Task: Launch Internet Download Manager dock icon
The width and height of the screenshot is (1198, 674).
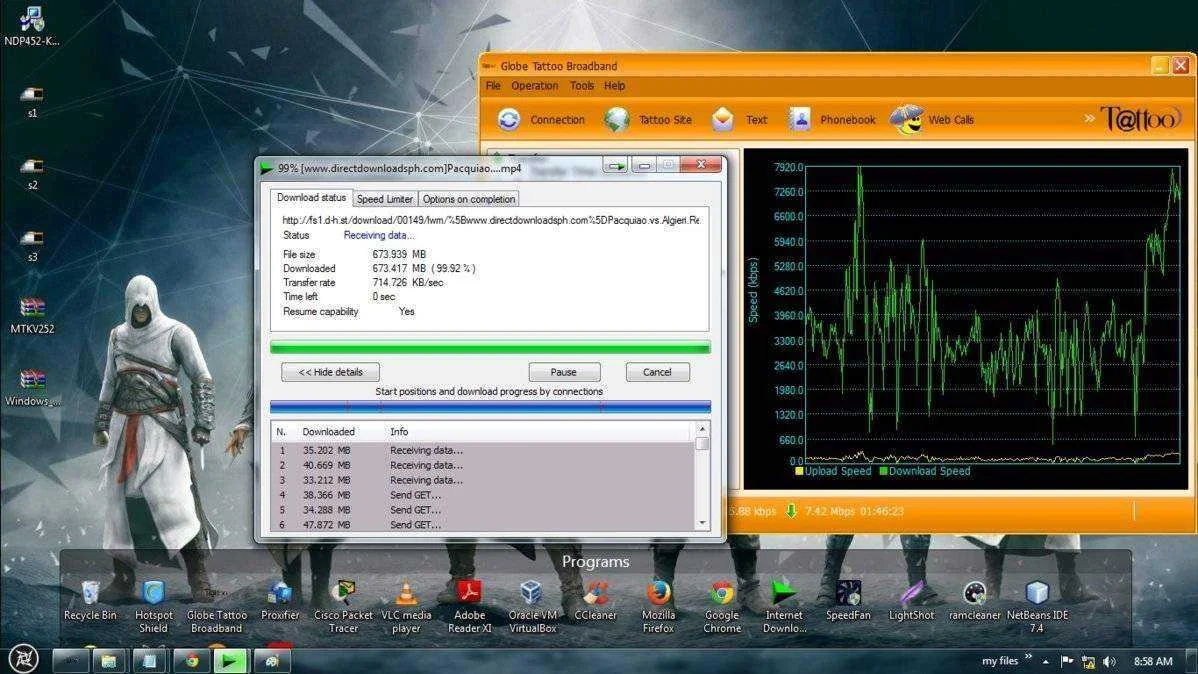Action: pos(785,607)
